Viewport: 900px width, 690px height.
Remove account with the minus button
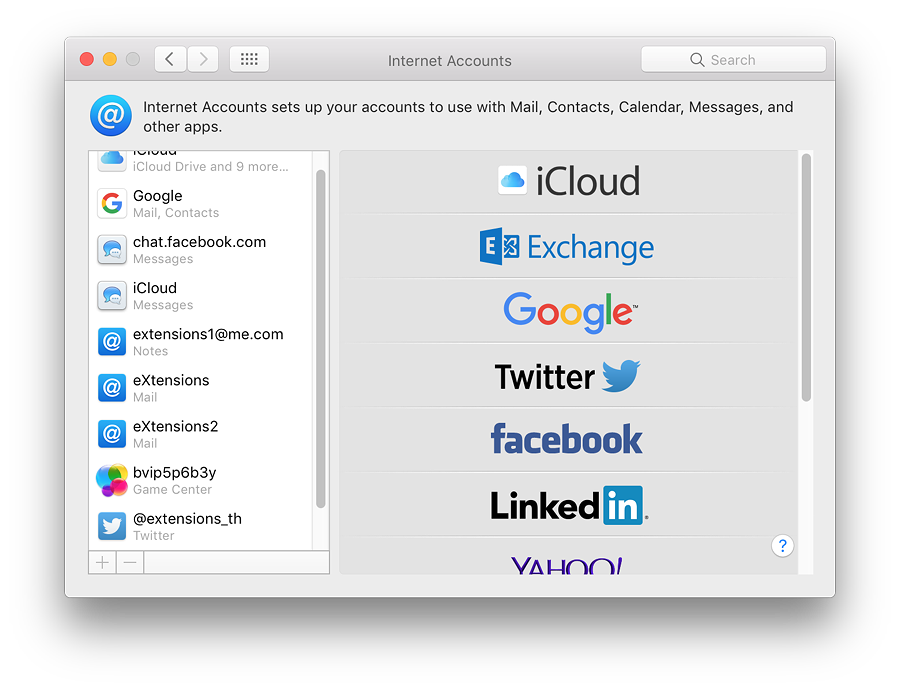pos(130,563)
